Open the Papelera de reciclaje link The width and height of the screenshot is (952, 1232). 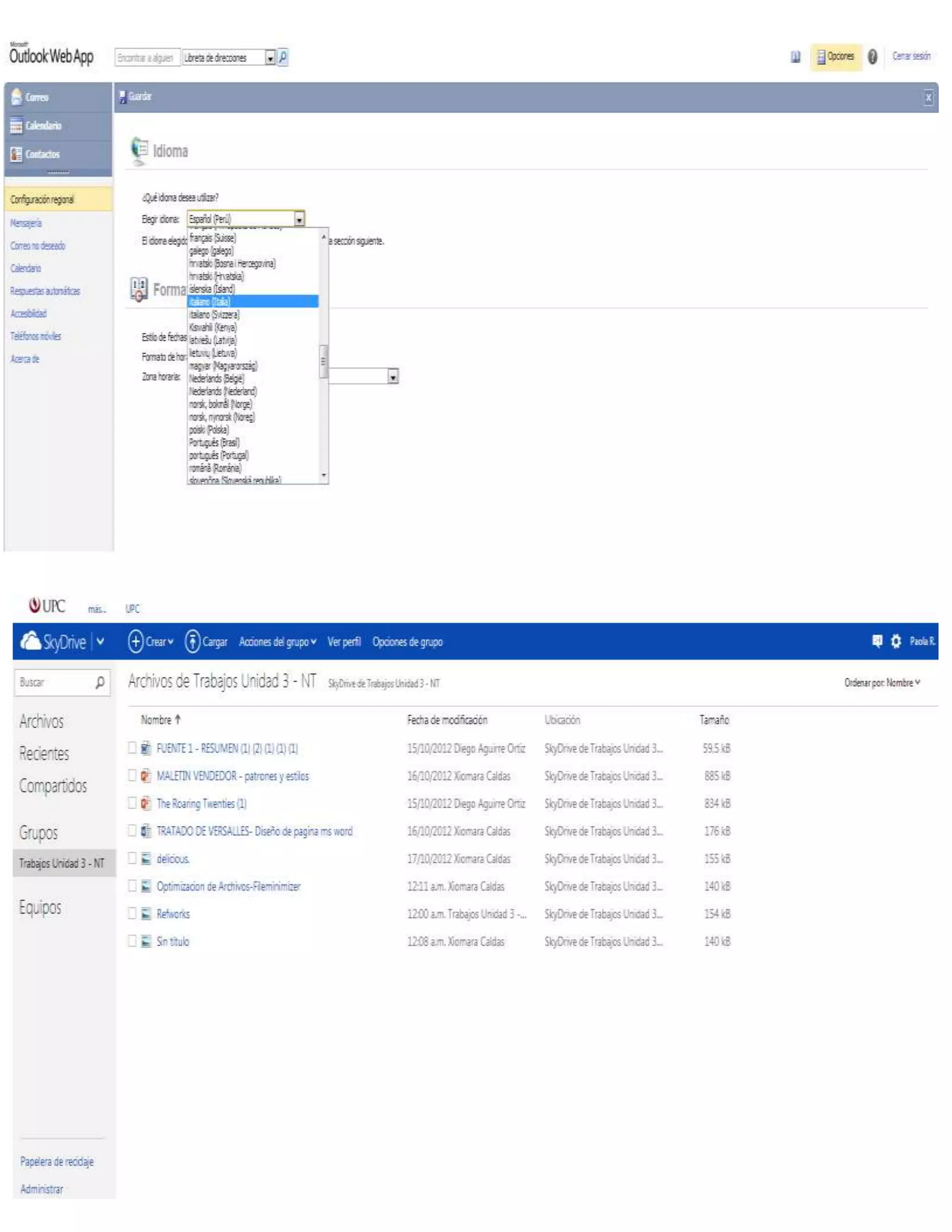[57, 1161]
